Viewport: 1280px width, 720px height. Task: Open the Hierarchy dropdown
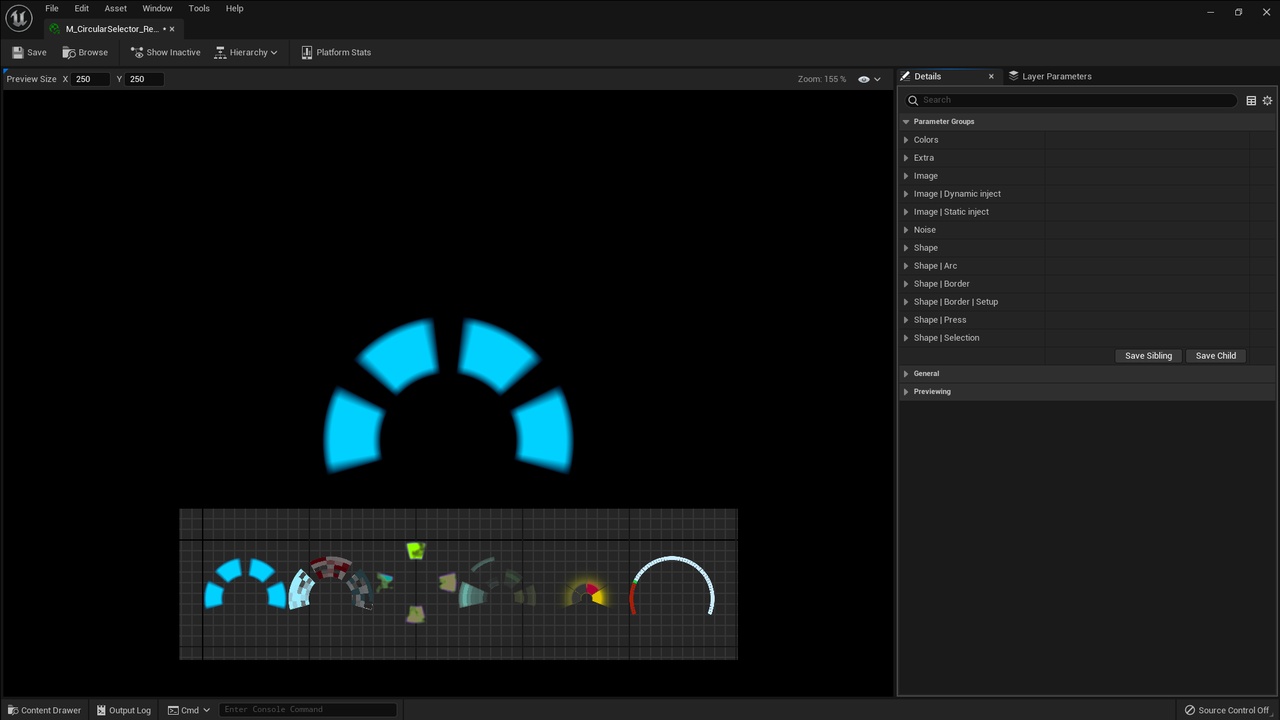click(x=246, y=52)
